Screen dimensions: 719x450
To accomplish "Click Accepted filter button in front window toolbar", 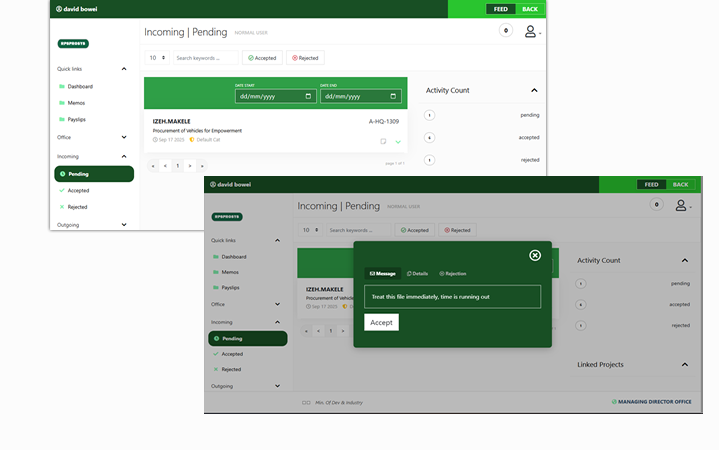I will point(415,230).
